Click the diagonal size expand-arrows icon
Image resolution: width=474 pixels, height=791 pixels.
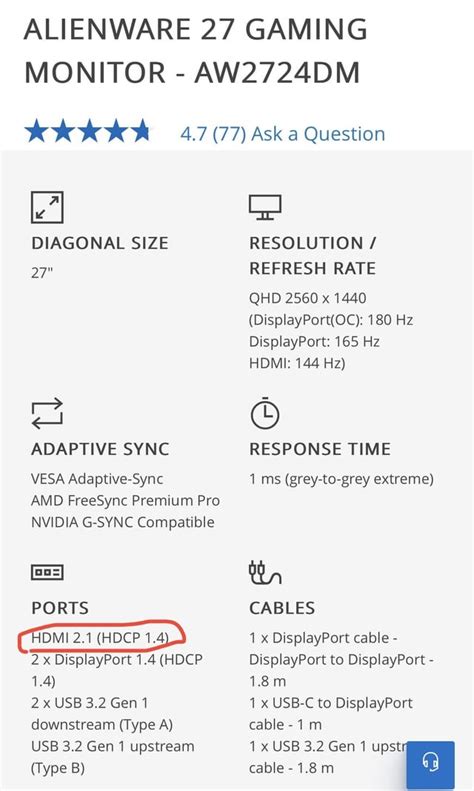[x=47, y=207]
